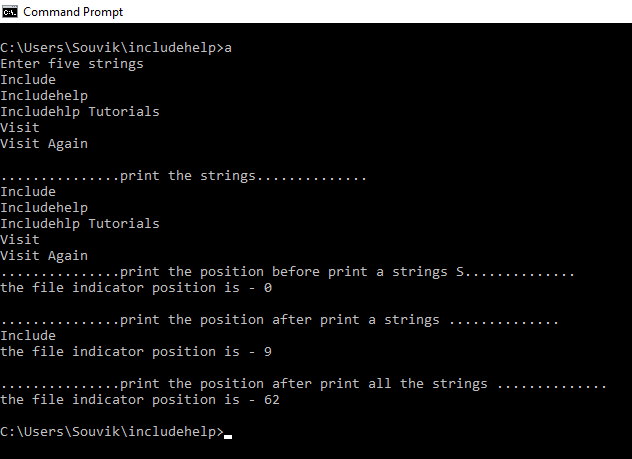Screen dimensions: 632x459
Task: Click the first prompt line ending with 'a'
Action: click(116, 48)
